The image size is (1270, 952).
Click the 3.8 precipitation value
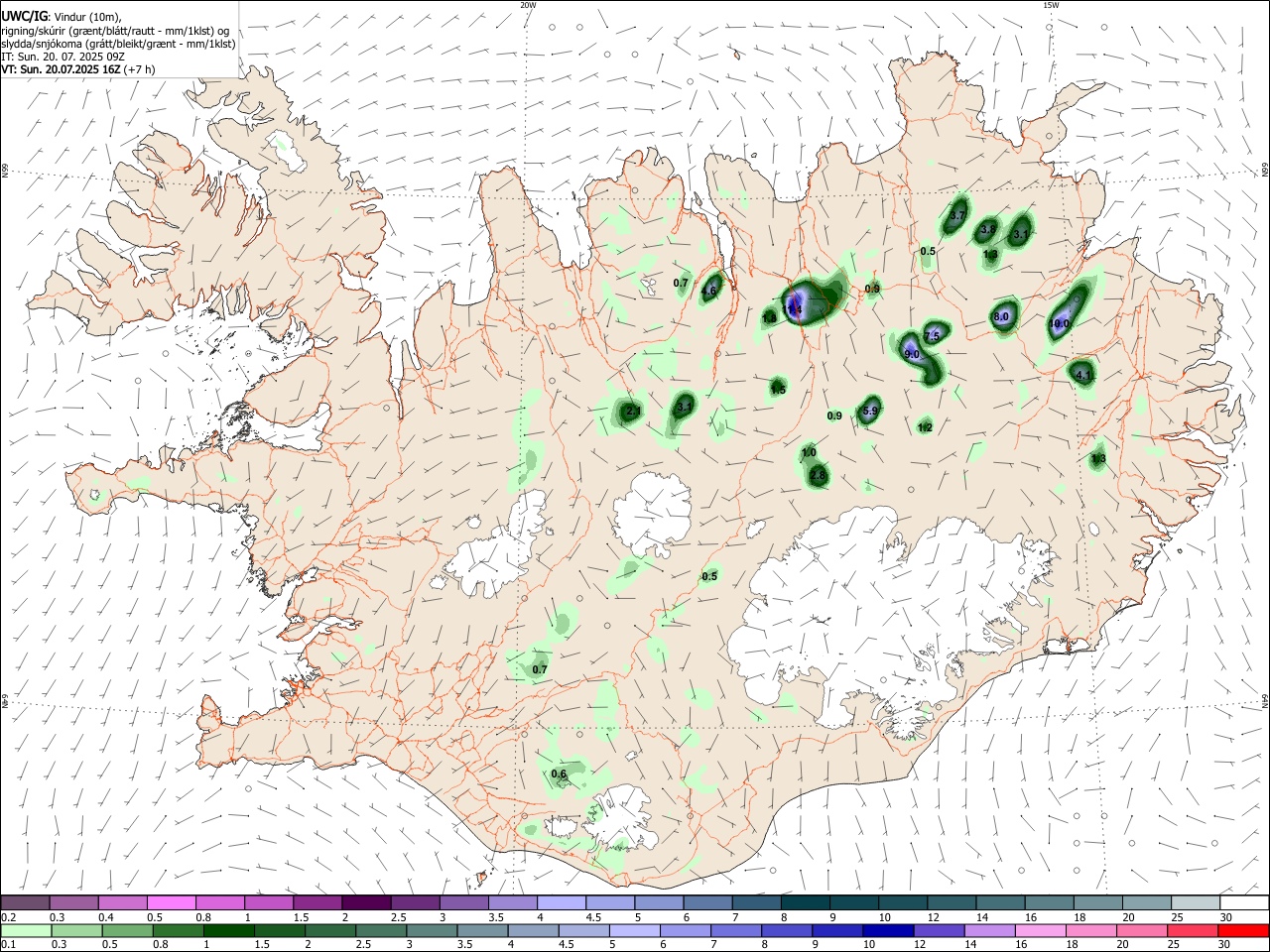[x=988, y=229]
